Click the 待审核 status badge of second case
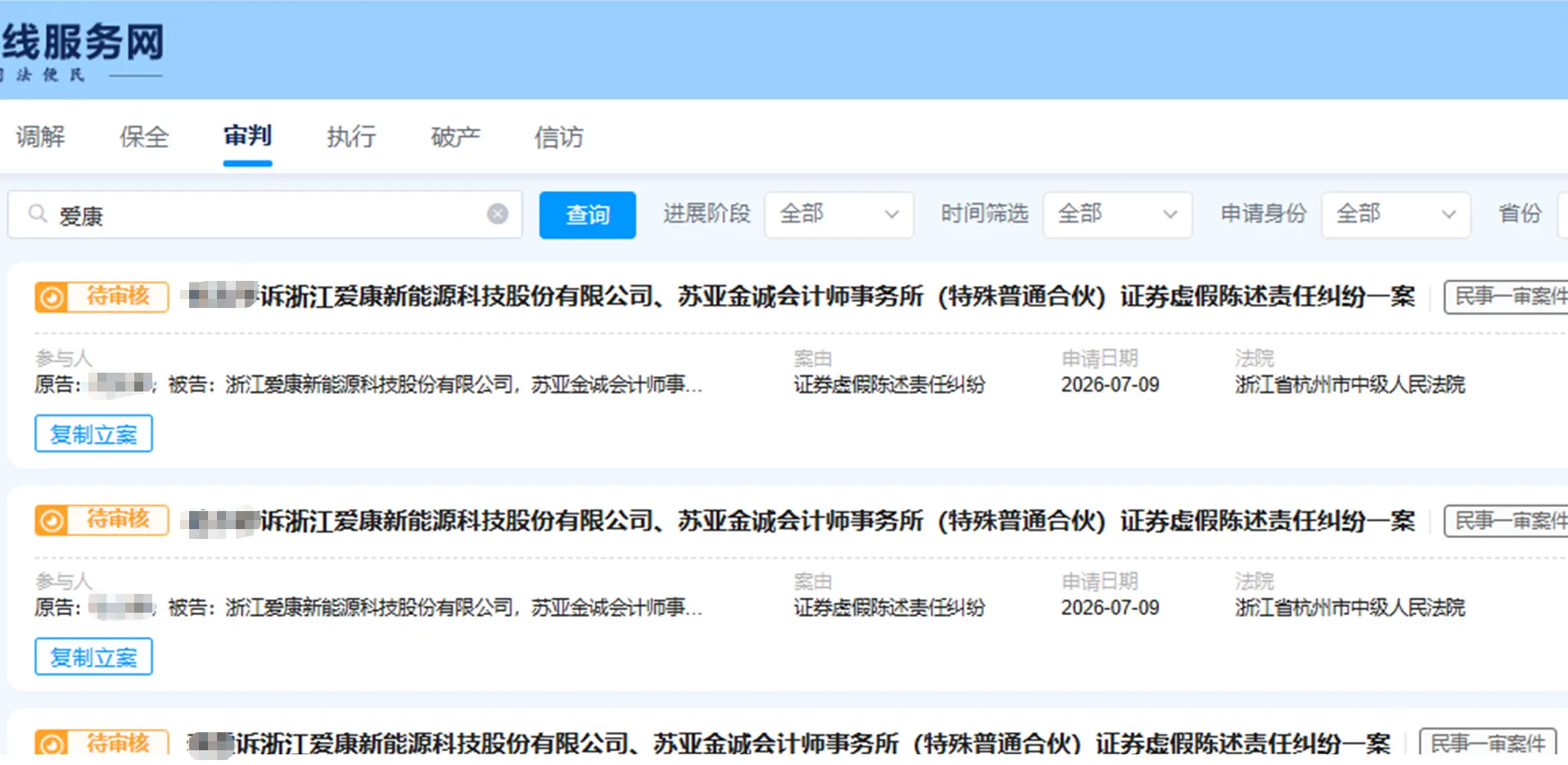Image resolution: width=1568 pixels, height=765 pixels. [102, 520]
